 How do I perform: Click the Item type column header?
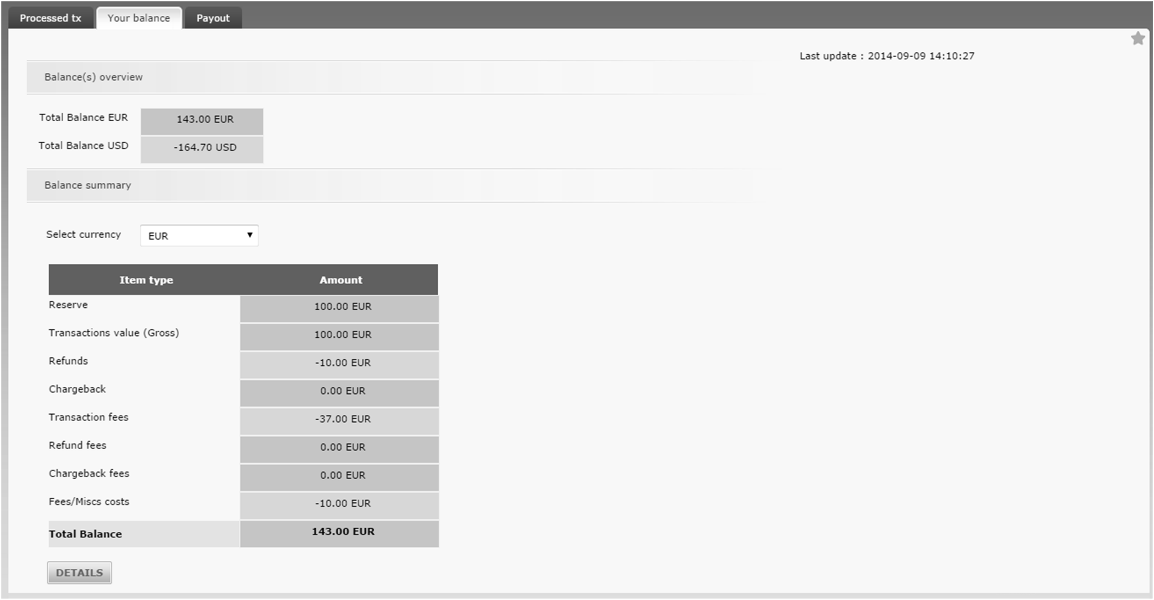point(146,280)
